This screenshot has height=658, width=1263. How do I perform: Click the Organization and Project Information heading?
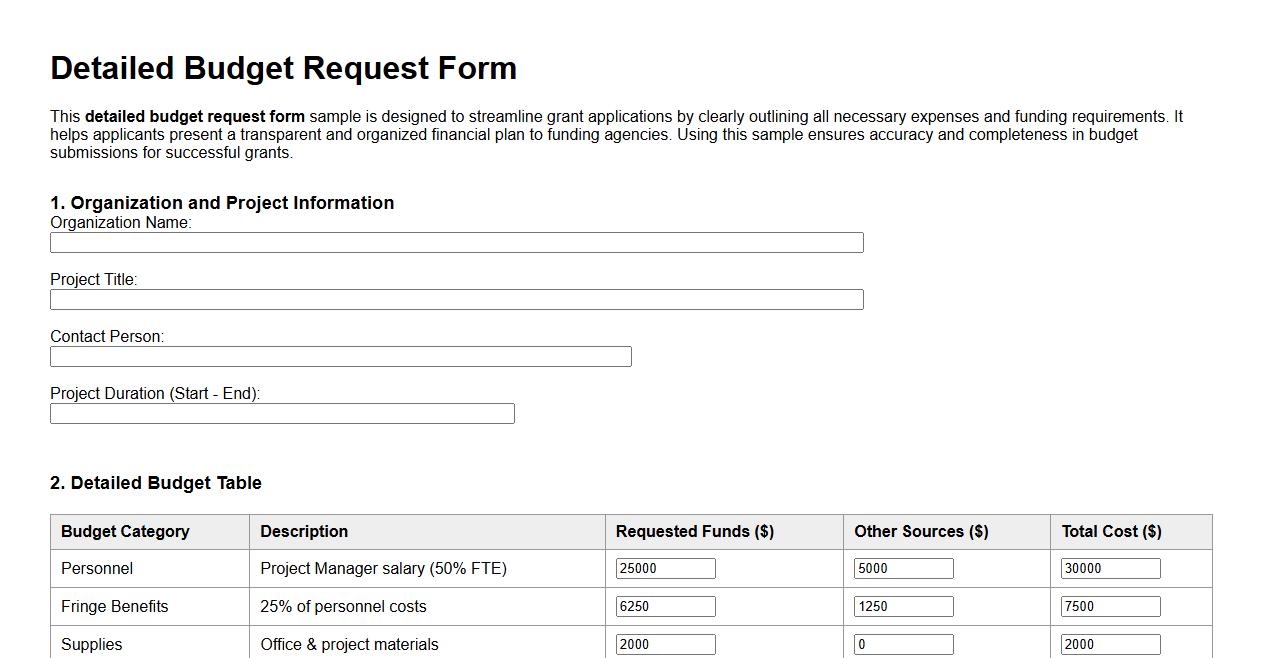[222, 202]
